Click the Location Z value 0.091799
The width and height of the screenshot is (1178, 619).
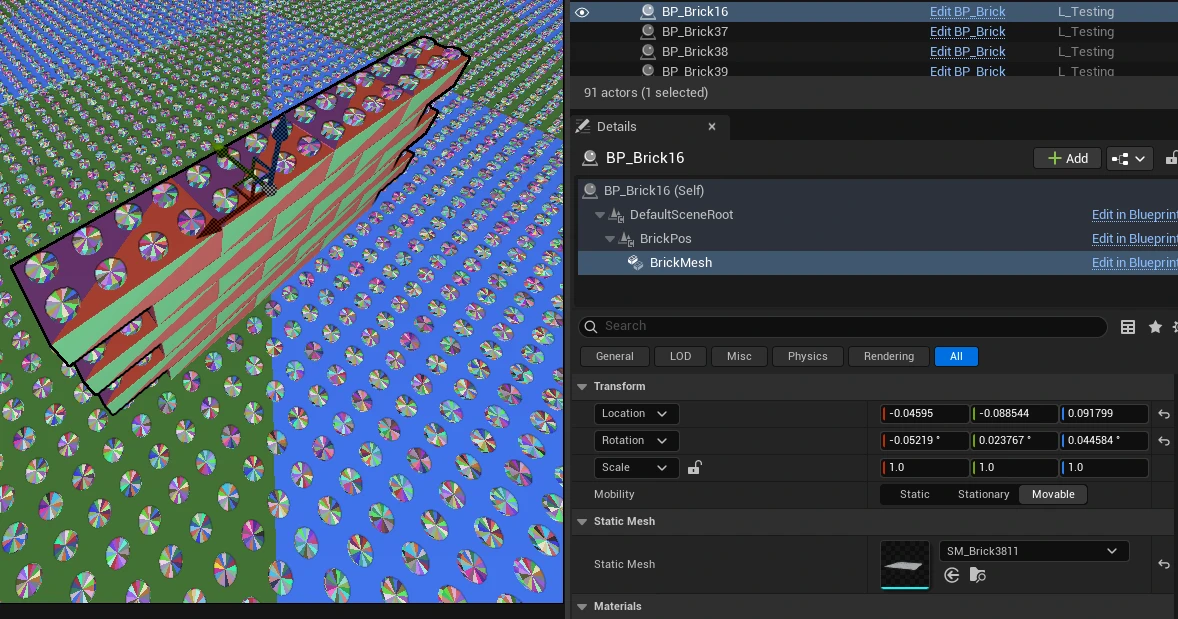(x=1104, y=413)
